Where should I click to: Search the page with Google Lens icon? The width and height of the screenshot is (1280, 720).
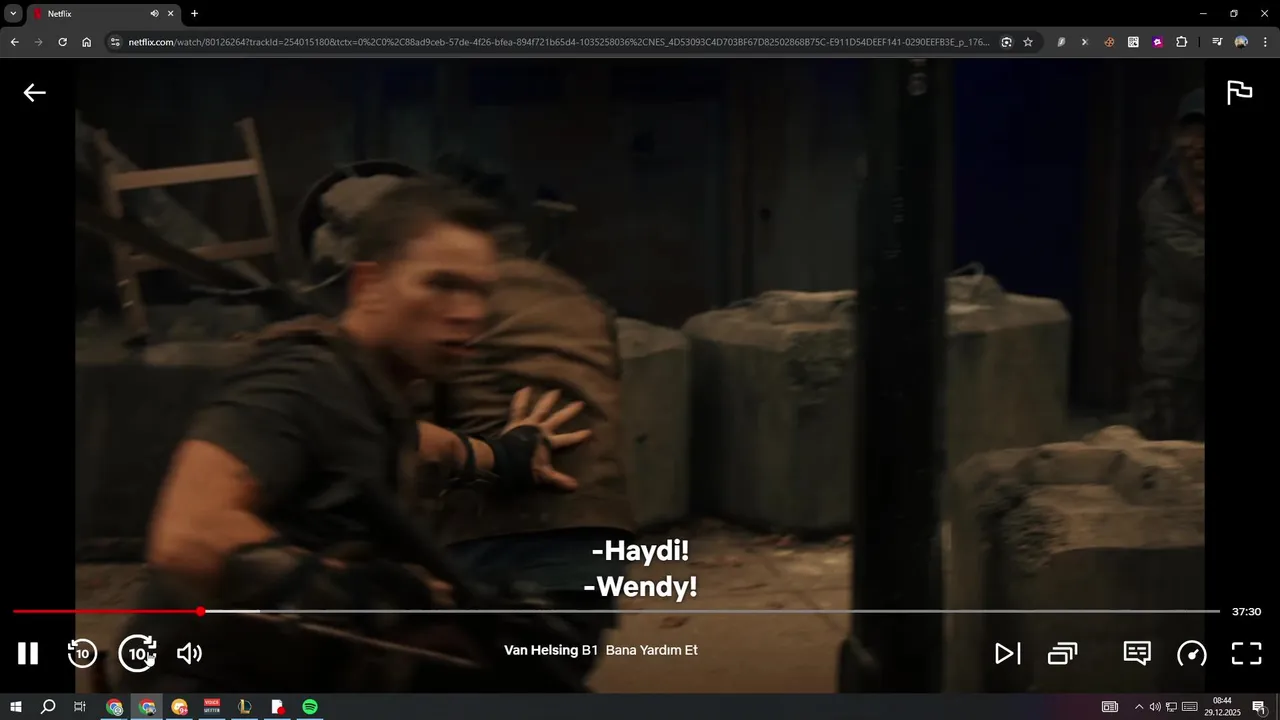point(1006,42)
